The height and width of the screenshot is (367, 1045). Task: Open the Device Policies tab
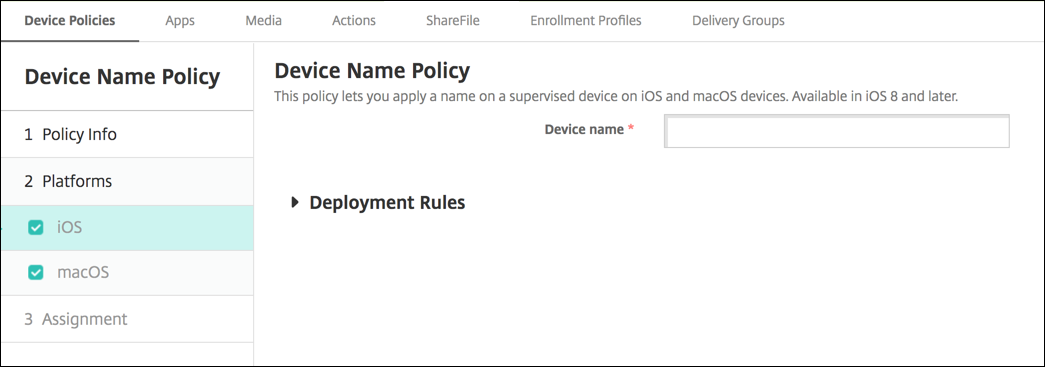pyautogui.click(x=69, y=21)
